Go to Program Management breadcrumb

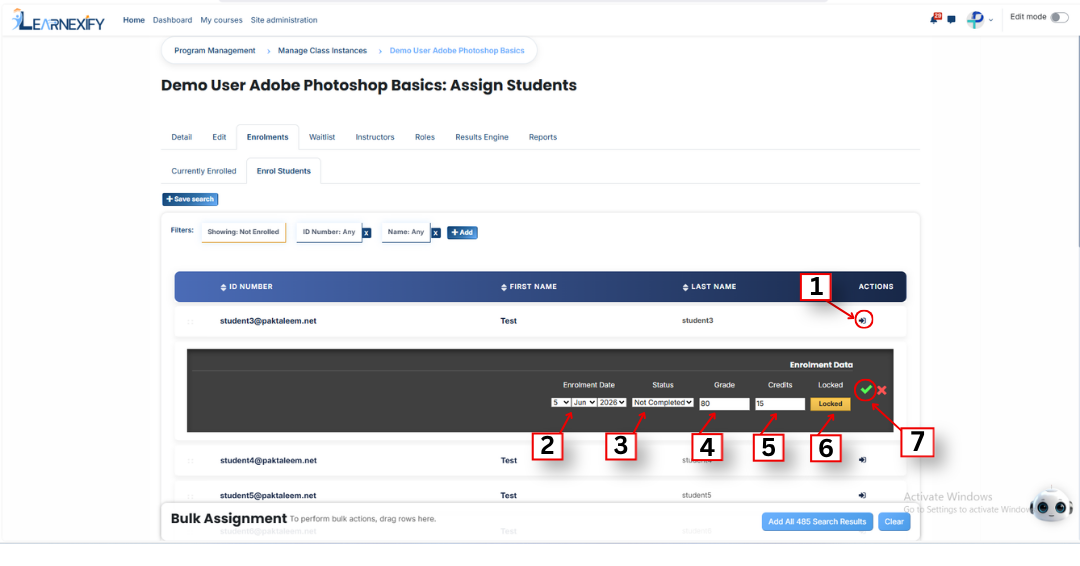pyautogui.click(x=214, y=51)
